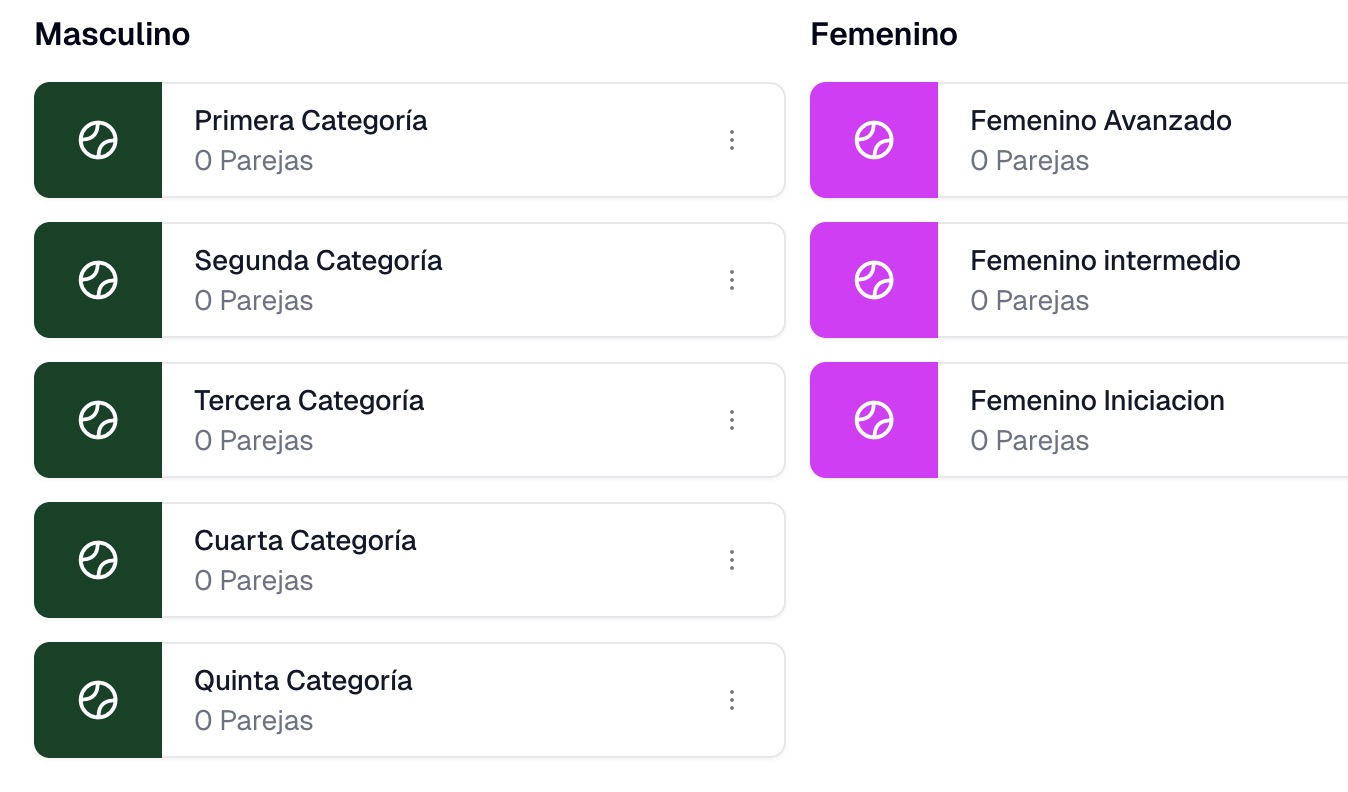
Task: Click the Masculino section heading
Action: coord(112,35)
